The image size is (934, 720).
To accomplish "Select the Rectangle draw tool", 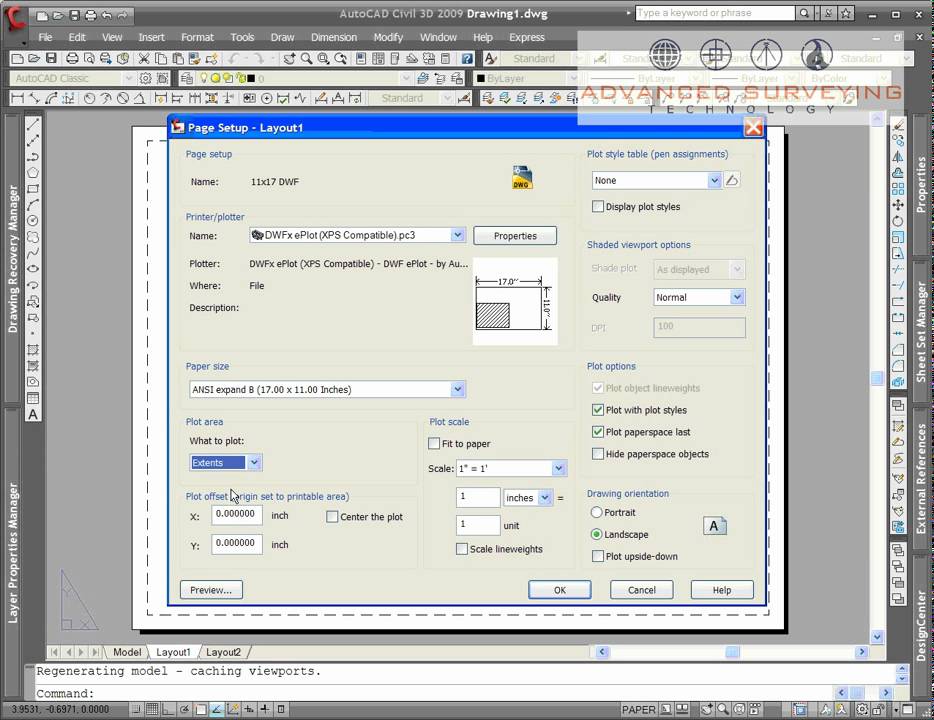I will (33, 189).
